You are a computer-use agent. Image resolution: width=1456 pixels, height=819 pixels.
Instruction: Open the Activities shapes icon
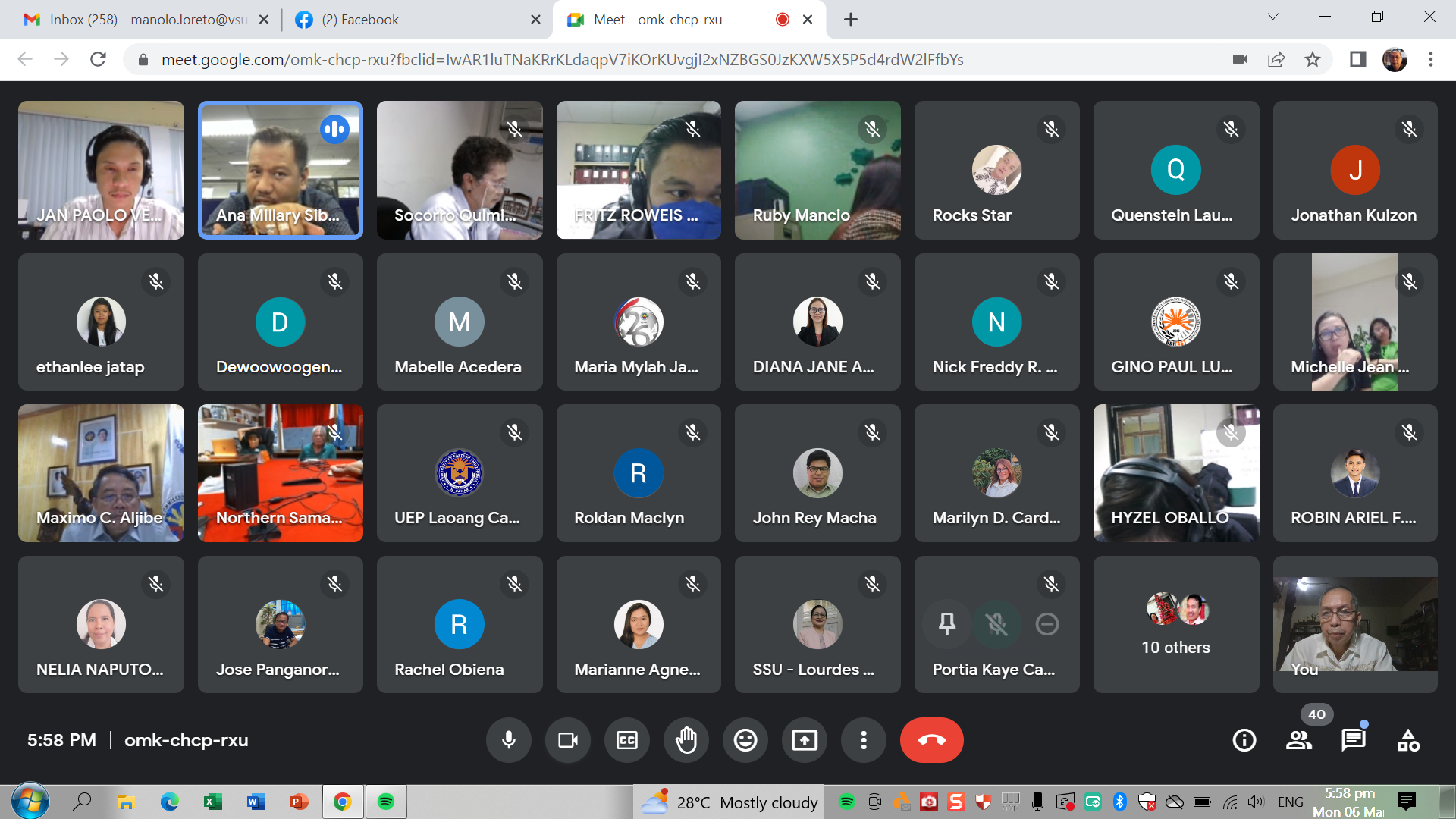pyautogui.click(x=1408, y=740)
